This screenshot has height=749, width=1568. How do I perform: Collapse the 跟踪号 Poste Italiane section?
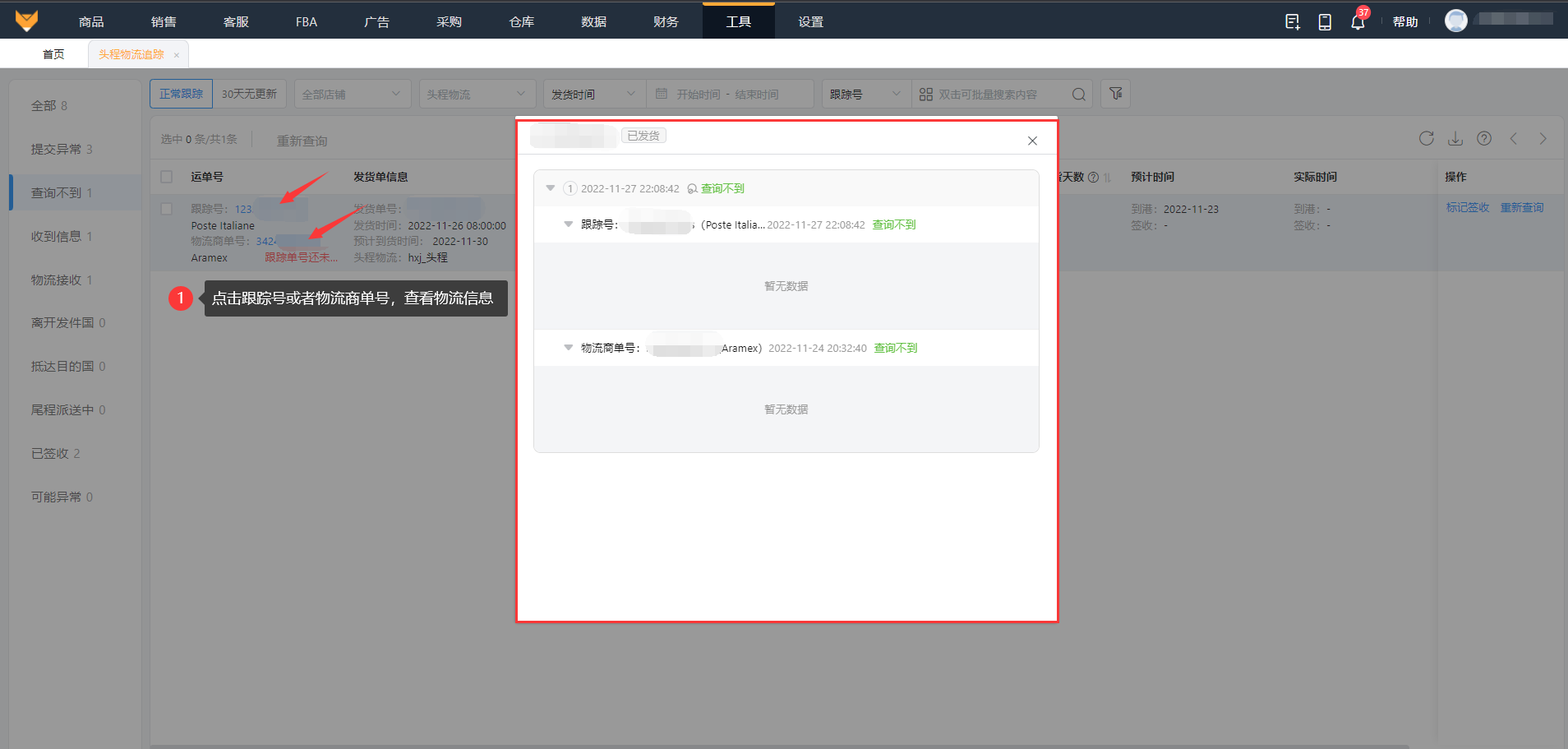click(x=568, y=224)
